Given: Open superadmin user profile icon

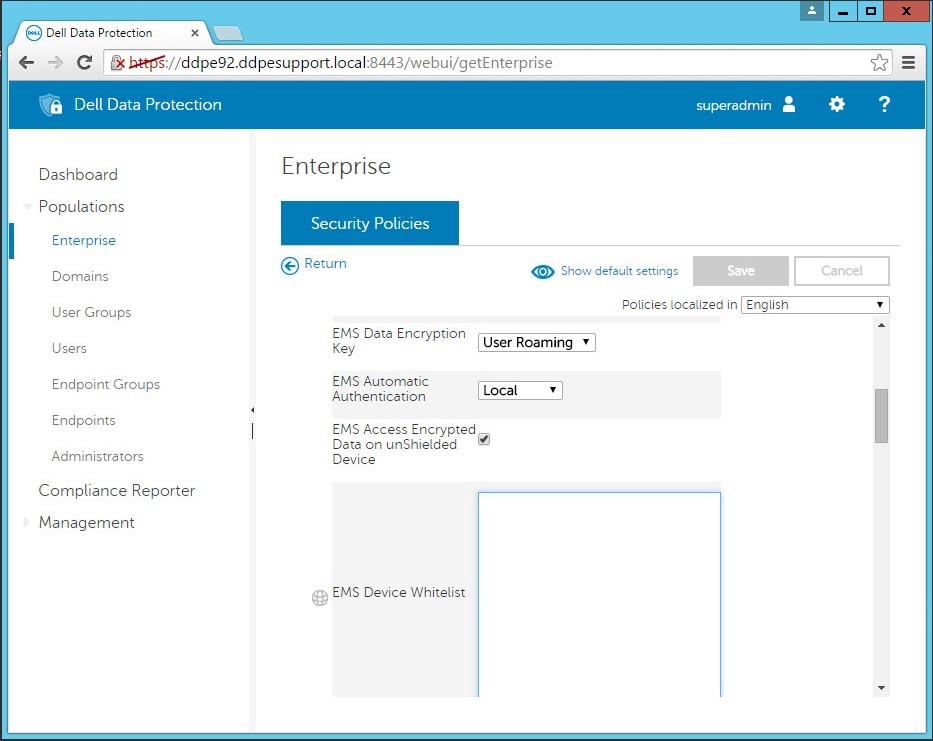Looking at the screenshot, I should (x=789, y=104).
